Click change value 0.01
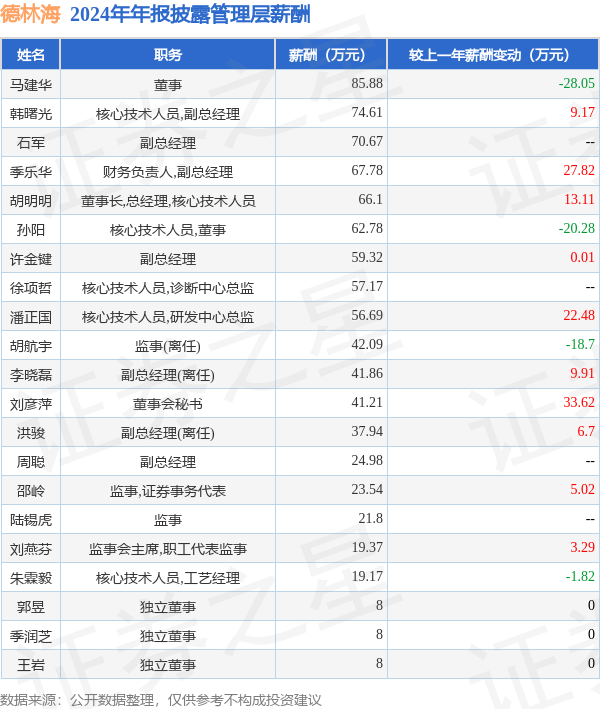This screenshot has height=709, width=600. point(582,257)
